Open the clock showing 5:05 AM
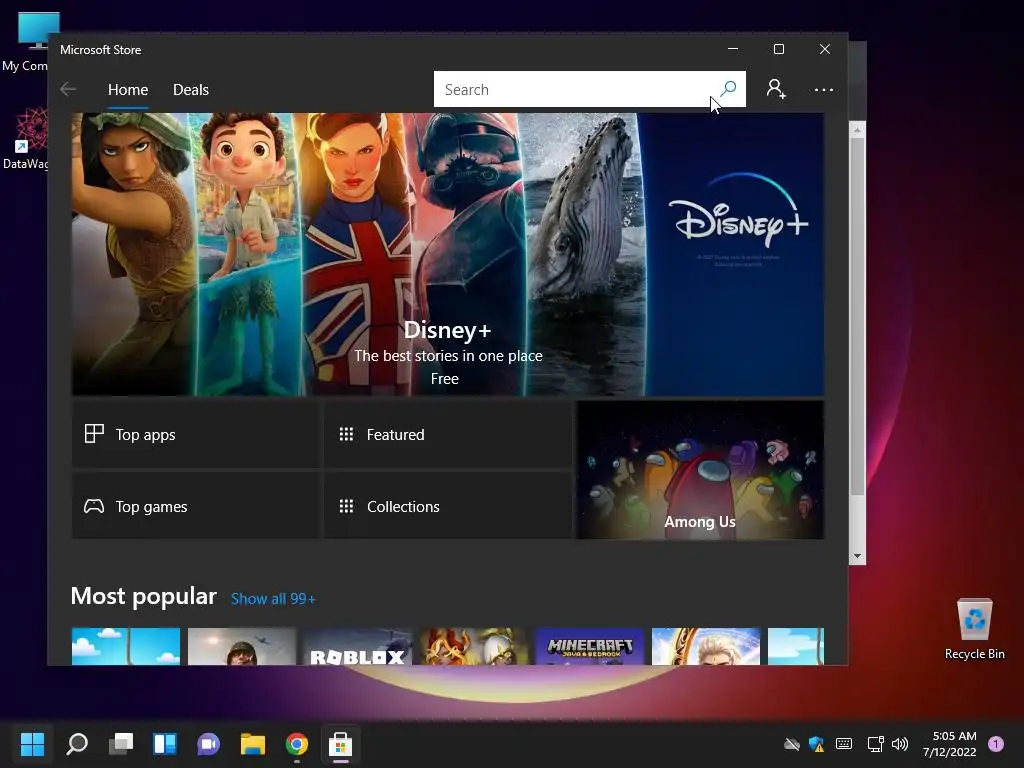The height and width of the screenshot is (768, 1024). point(950,744)
